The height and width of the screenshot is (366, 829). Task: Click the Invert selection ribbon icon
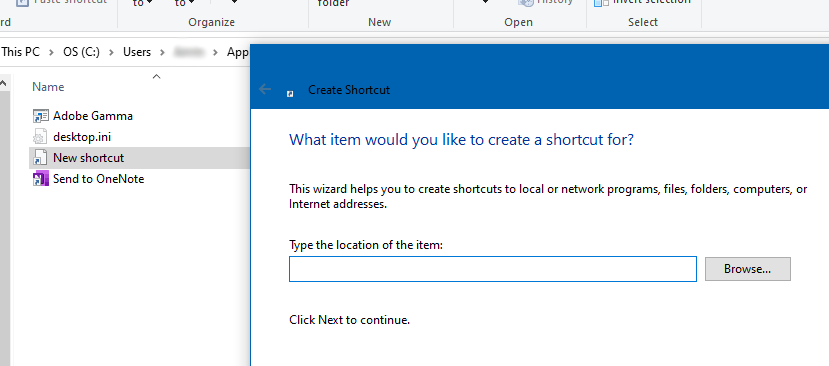coord(602,2)
